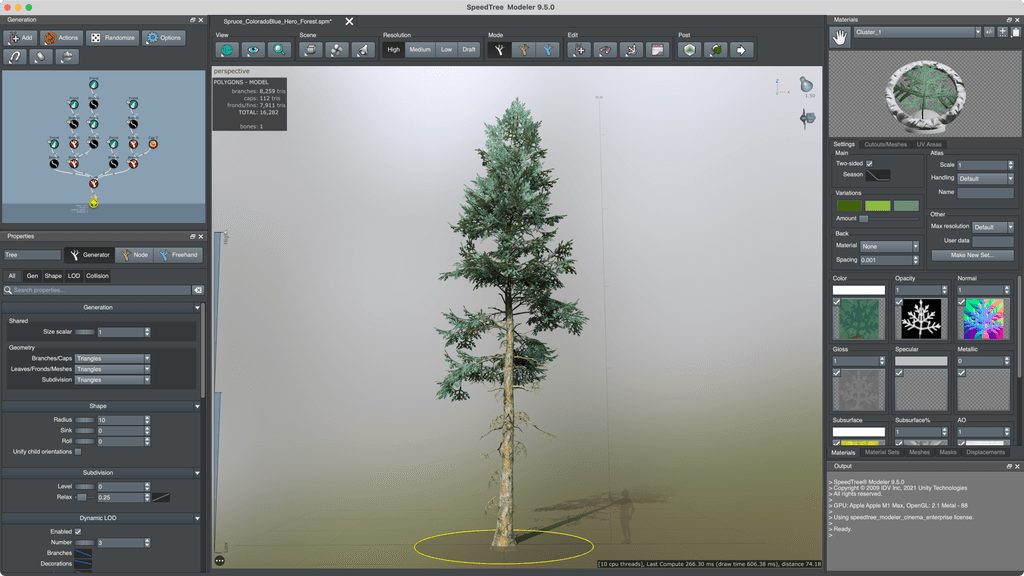Click the Make New Set button
This screenshot has height=576, width=1024.
(x=974, y=255)
